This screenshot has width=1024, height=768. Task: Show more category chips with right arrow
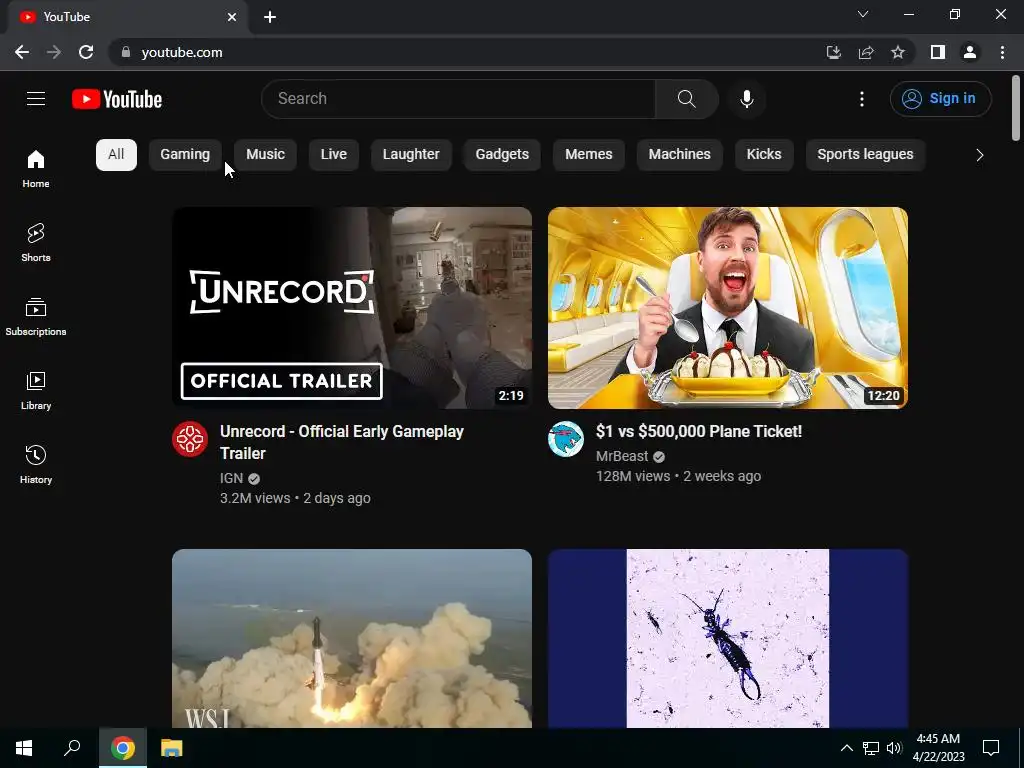click(979, 155)
